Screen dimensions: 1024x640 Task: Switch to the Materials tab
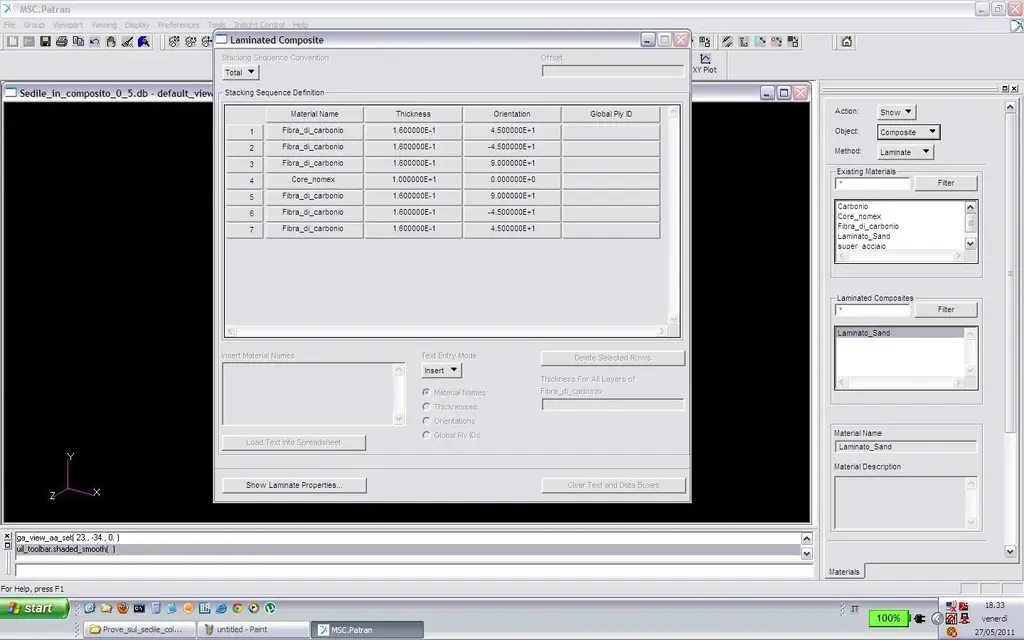844,571
